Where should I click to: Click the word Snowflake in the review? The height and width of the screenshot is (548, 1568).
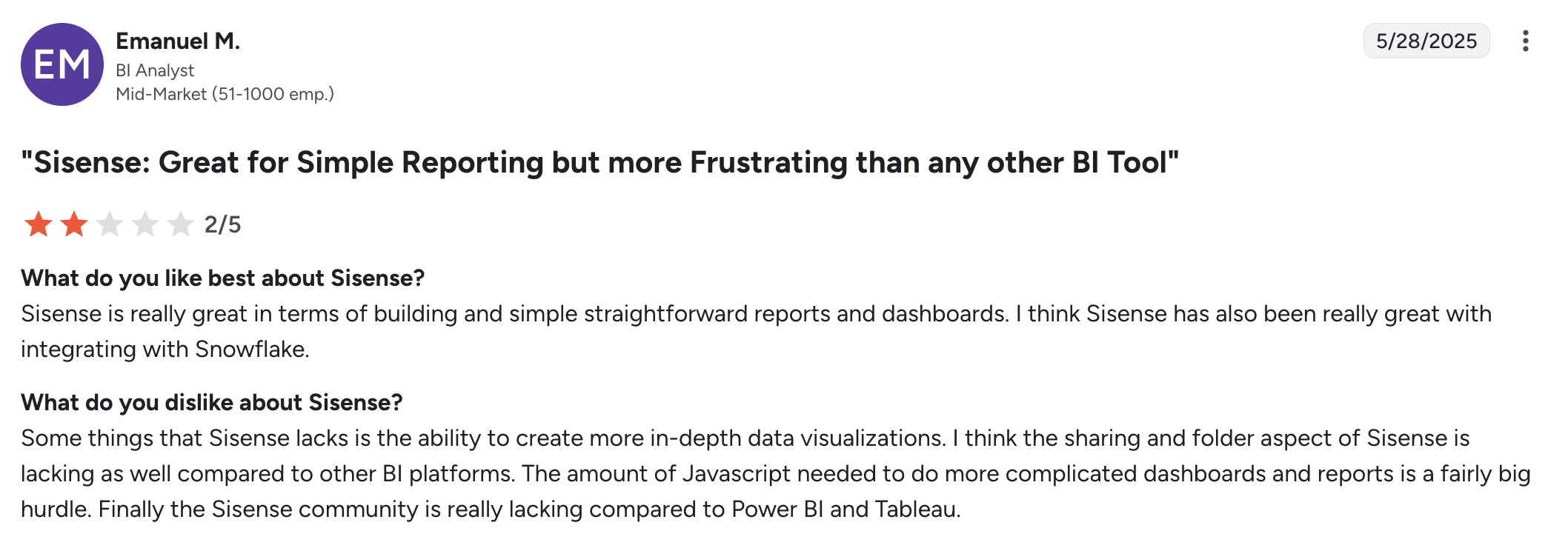[250, 349]
